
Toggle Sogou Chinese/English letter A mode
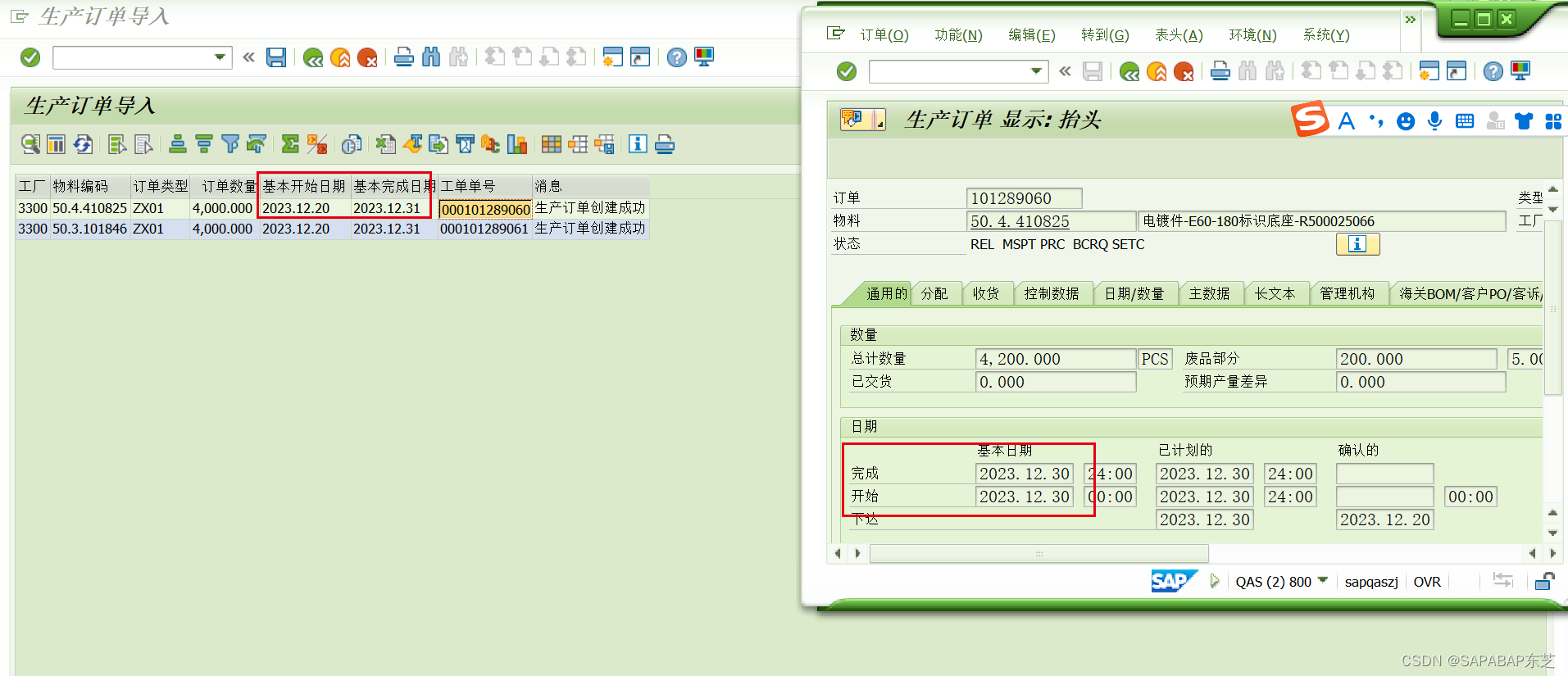pos(1346,121)
